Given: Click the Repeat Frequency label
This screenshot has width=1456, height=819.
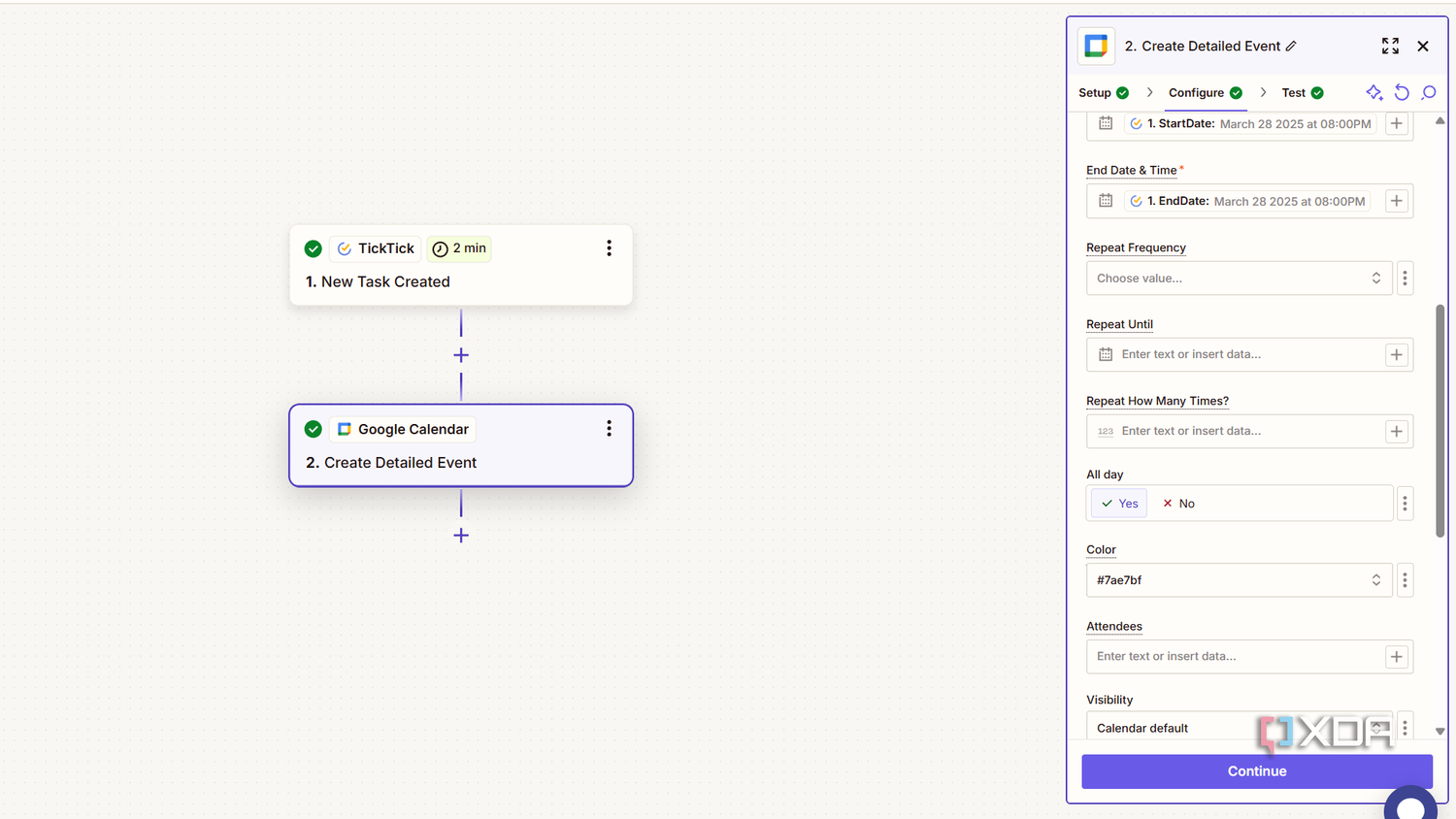Looking at the screenshot, I should click(1136, 247).
